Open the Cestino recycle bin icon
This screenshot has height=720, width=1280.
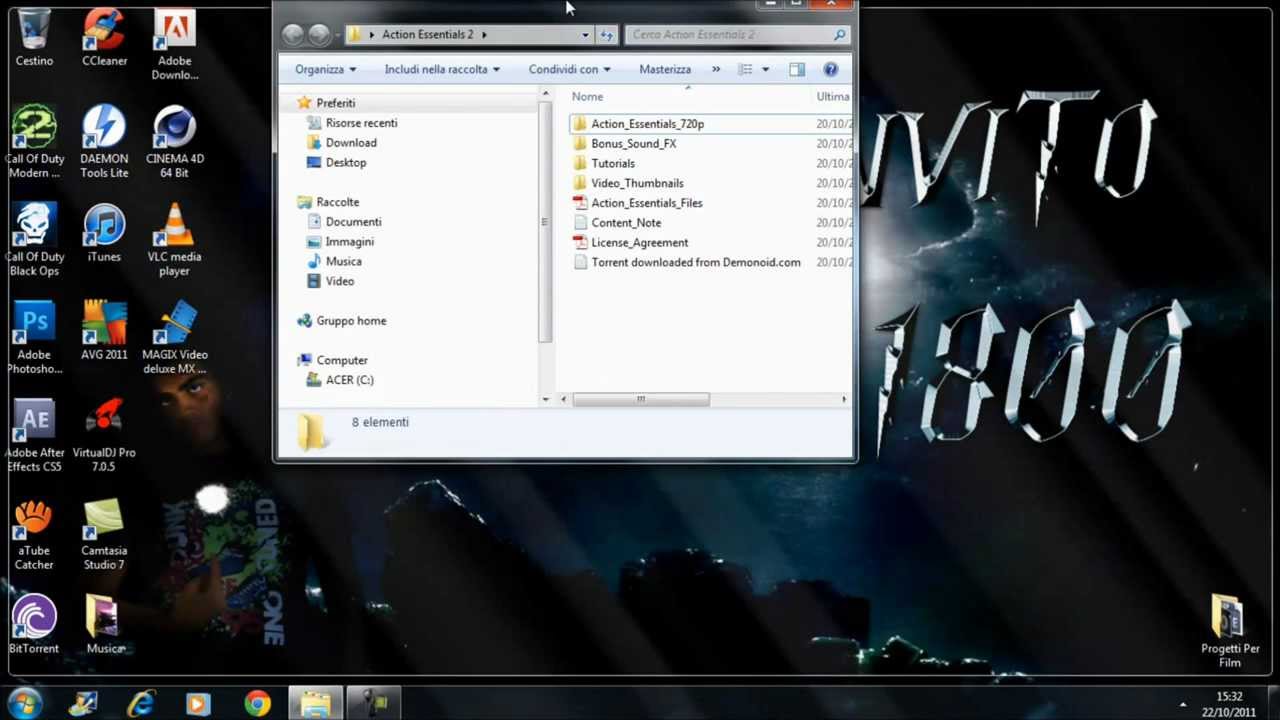coord(34,38)
